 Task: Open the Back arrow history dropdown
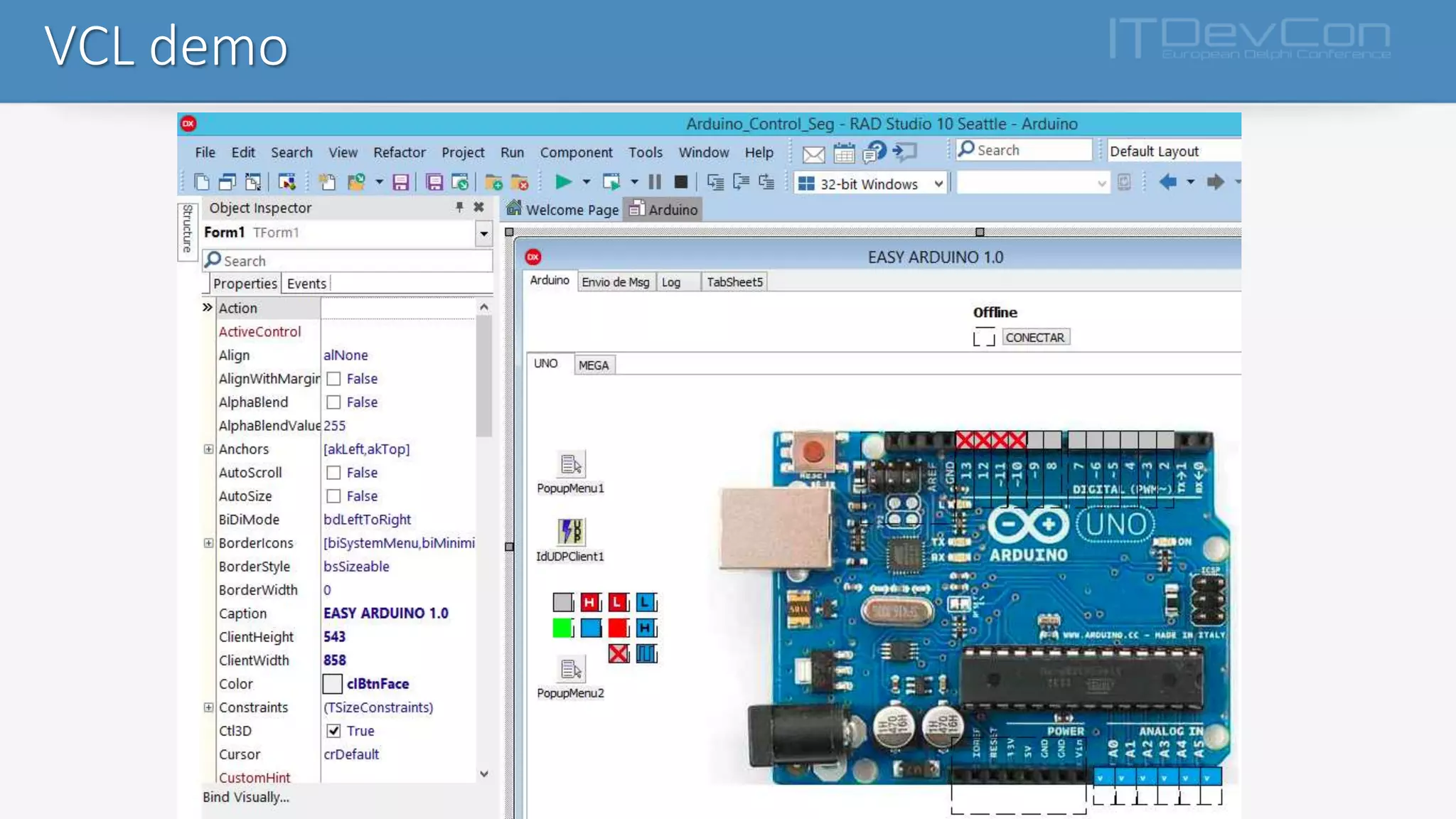(x=1191, y=183)
